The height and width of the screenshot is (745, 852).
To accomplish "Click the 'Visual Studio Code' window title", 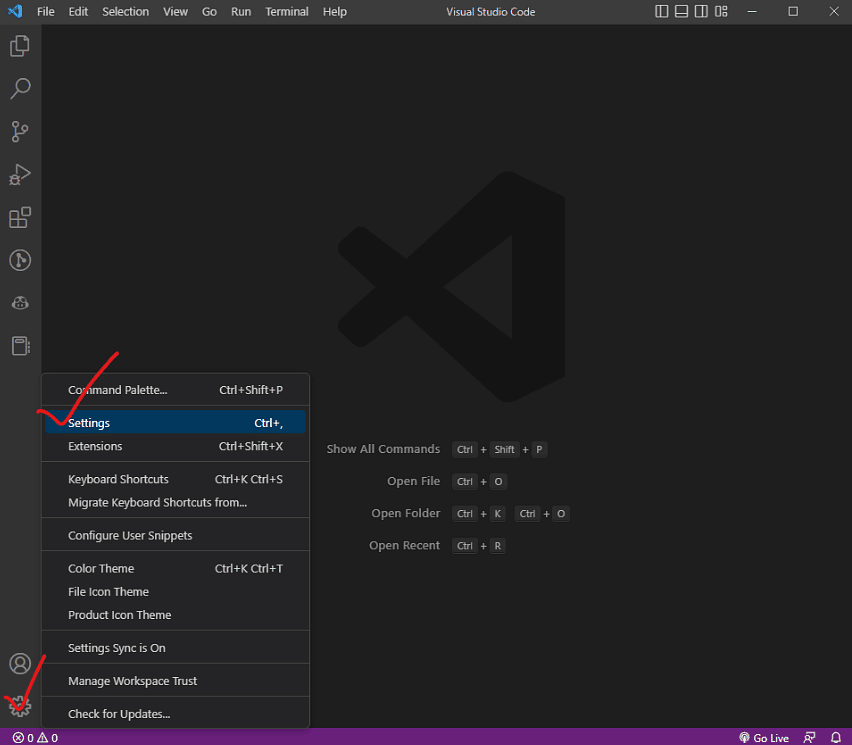I will coord(491,11).
